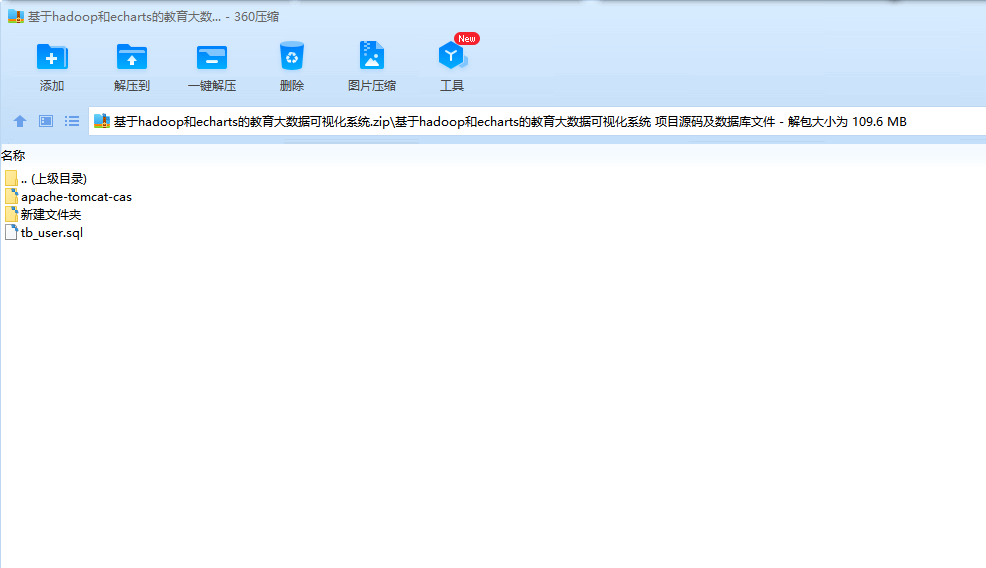Click the file icon of tb_user.sql
This screenshot has height=568, width=986.
tap(11, 232)
